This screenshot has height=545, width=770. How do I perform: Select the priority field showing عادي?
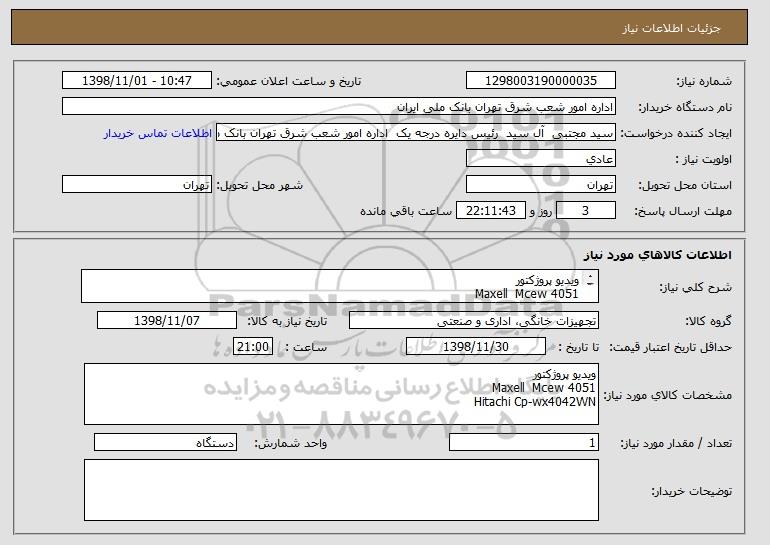point(541,159)
